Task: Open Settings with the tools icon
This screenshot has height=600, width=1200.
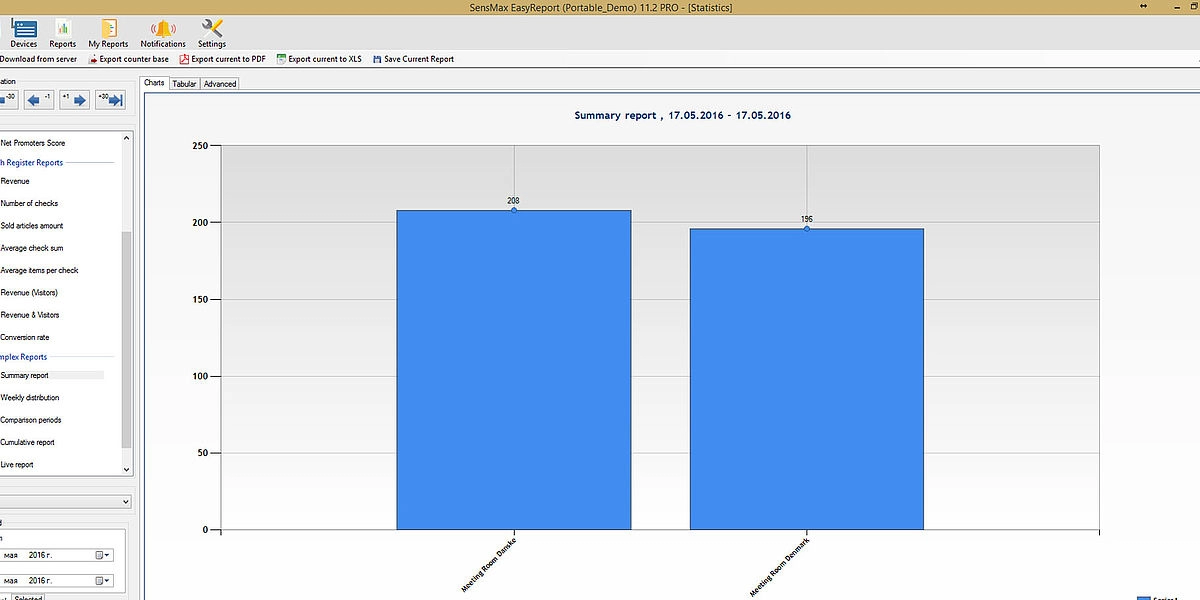Action: click(x=212, y=33)
